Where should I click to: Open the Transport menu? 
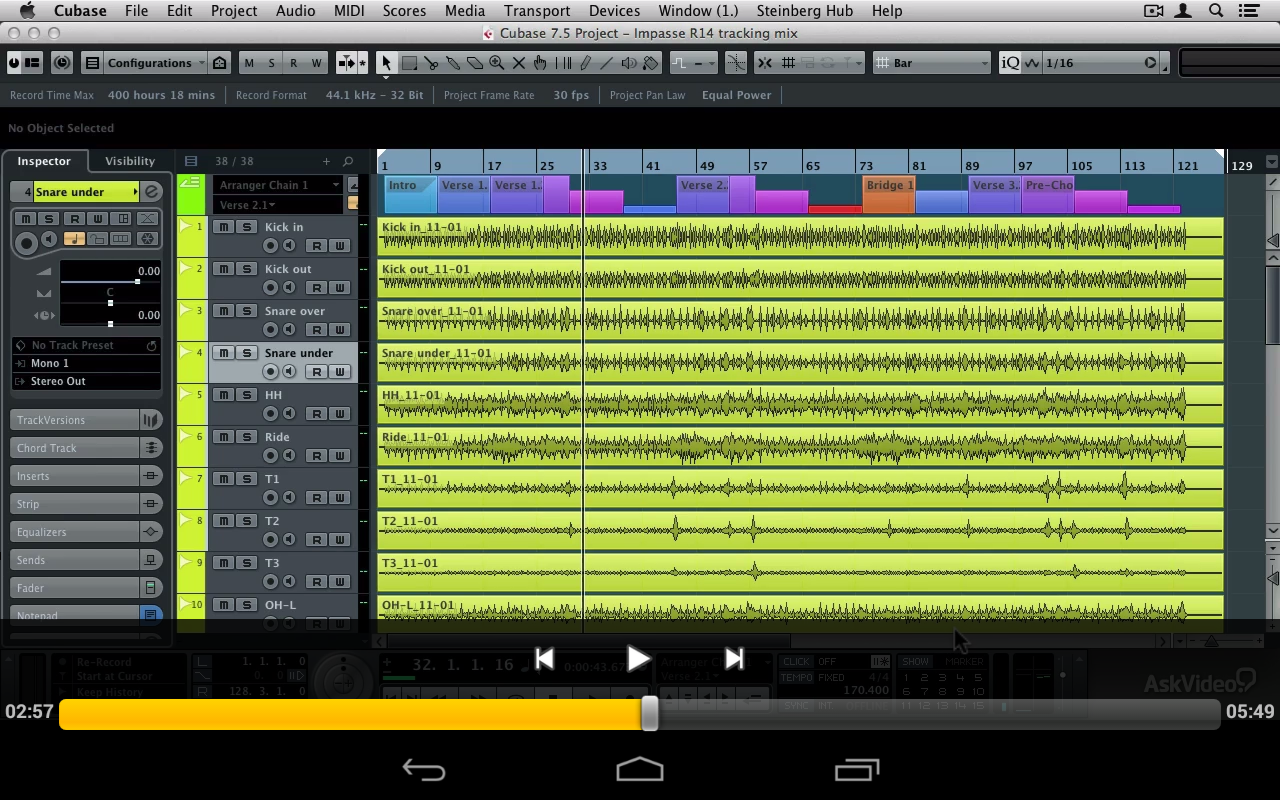(x=537, y=11)
